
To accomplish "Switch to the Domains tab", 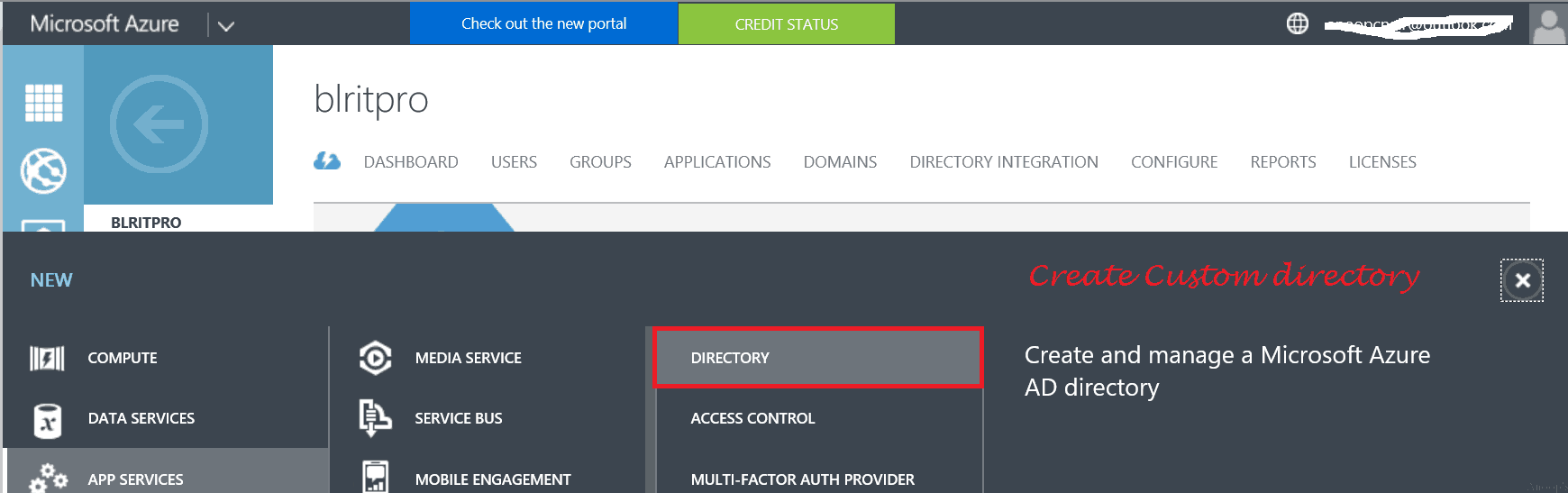I will pyautogui.click(x=840, y=162).
